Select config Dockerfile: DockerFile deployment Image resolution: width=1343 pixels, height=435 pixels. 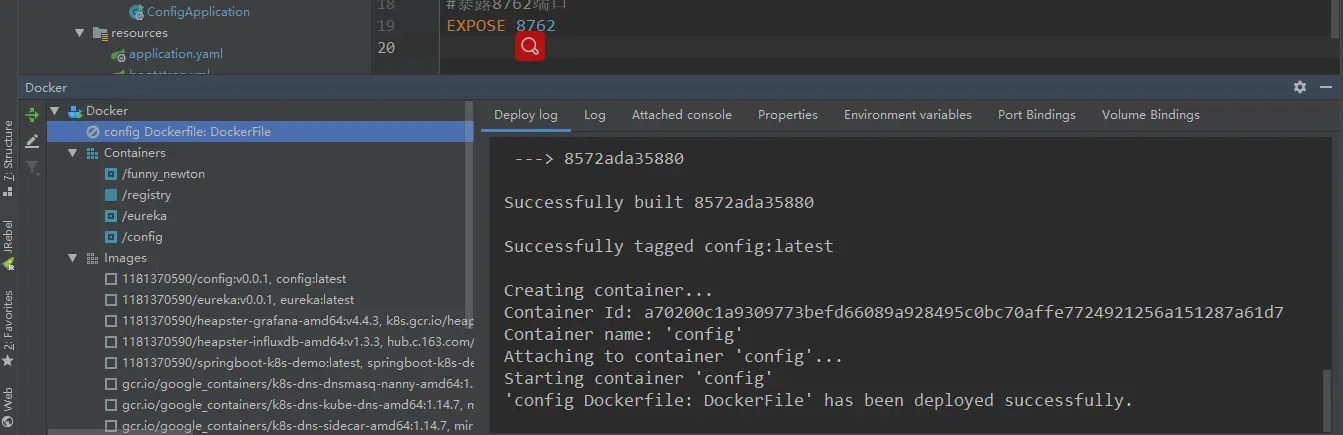tap(186, 132)
